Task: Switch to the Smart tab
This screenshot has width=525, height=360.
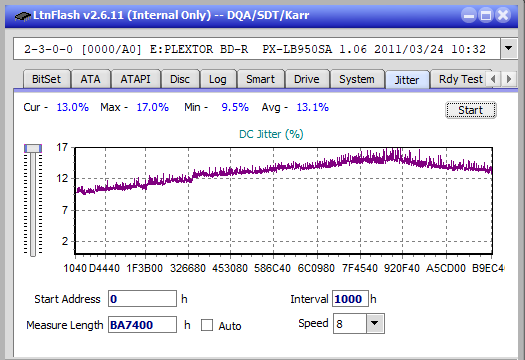Action: coord(260,79)
